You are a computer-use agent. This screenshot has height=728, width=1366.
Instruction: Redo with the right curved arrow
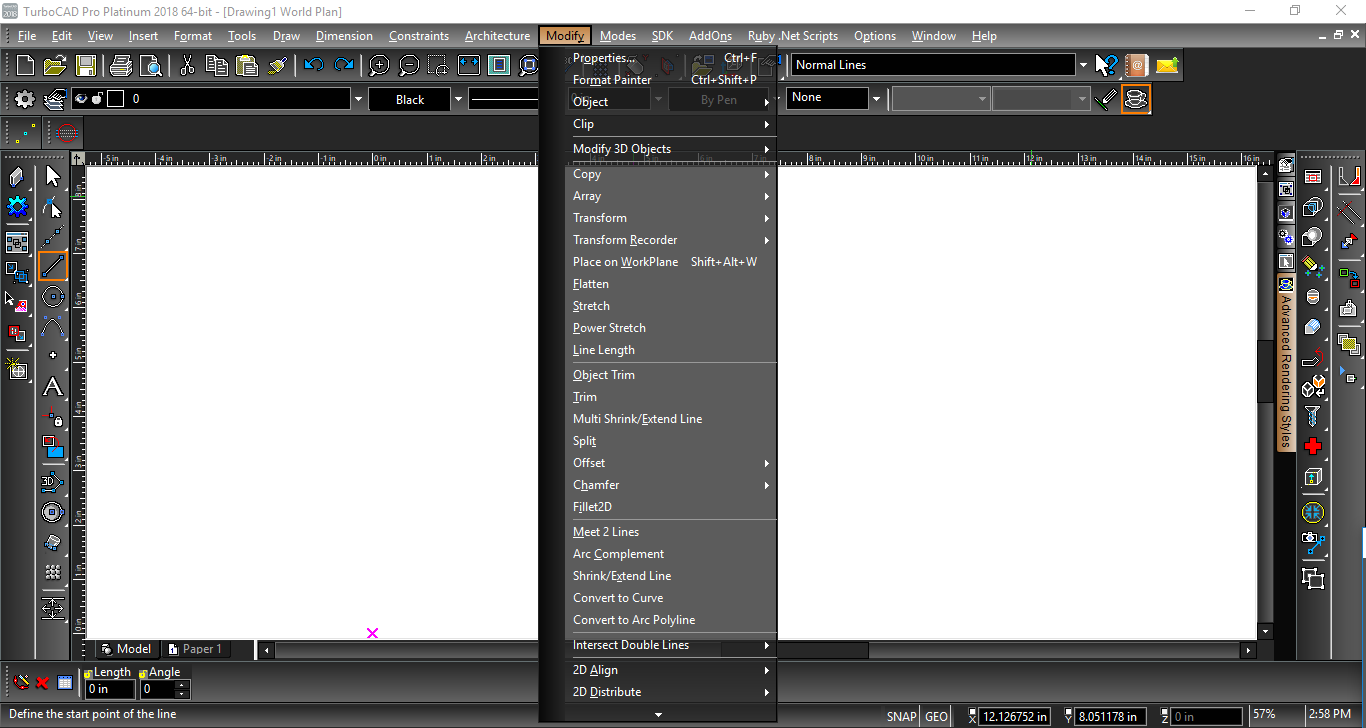(344, 66)
